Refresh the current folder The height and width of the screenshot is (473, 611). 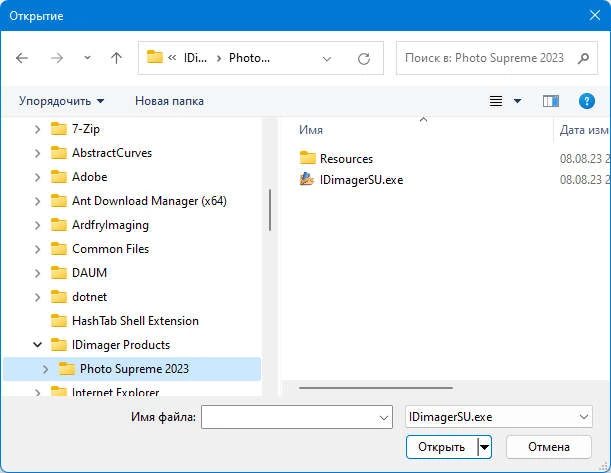pyautogui.click(x=364, y=59)
